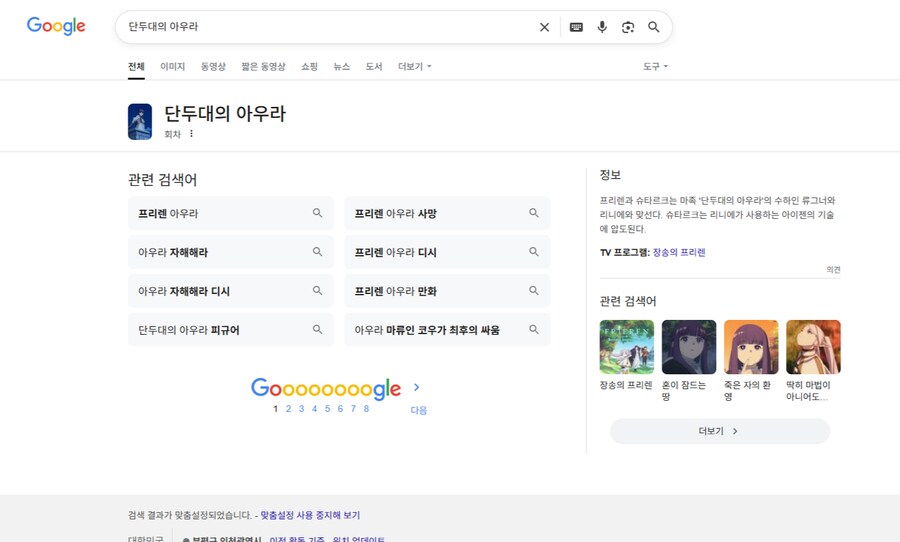Go to results page 8
Viewport: 900px width, 542px height.
pos(366,409)
